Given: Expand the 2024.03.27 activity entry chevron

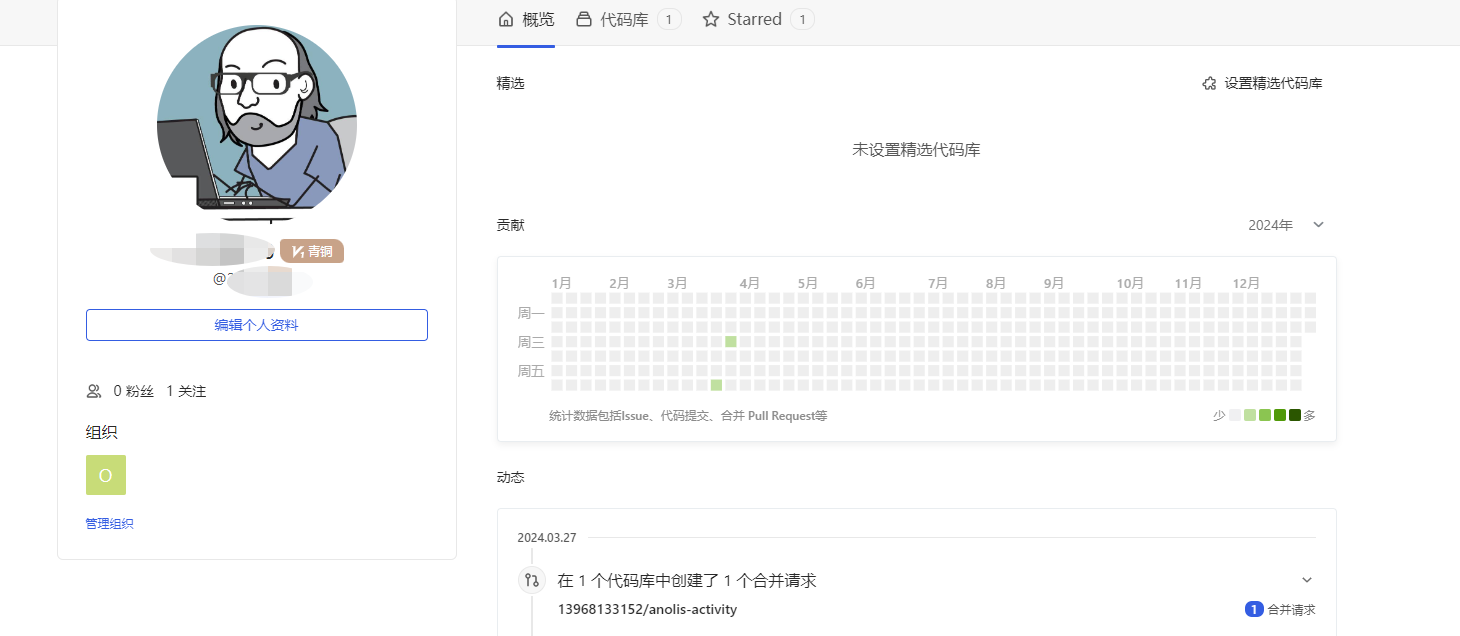Looking at the screenshot, I should coord(1307,579).
